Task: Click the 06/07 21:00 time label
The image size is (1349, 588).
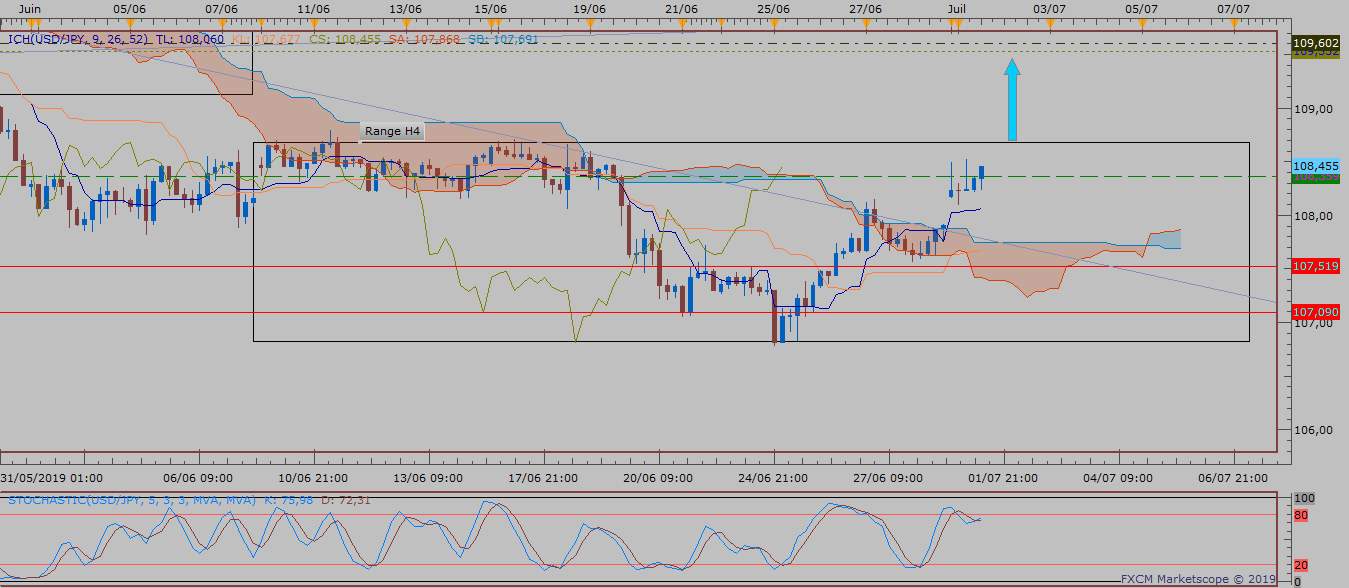Action: 1234,478
